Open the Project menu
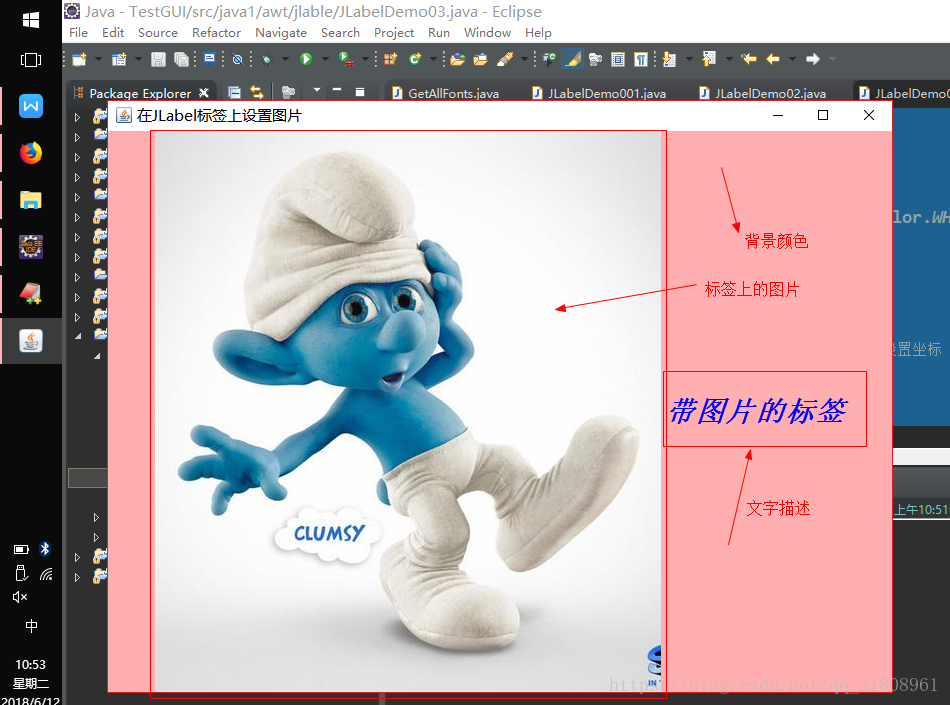This screenshot has width=950, height=705. click(394, 33)
